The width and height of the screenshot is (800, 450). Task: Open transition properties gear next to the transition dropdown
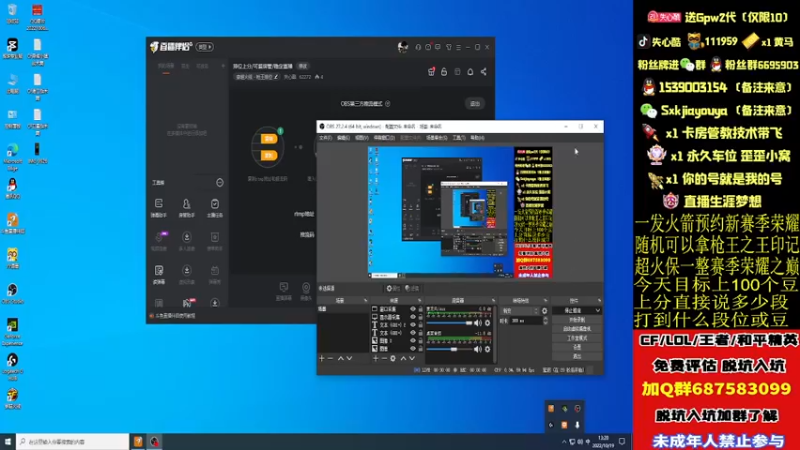coord(544,311)
